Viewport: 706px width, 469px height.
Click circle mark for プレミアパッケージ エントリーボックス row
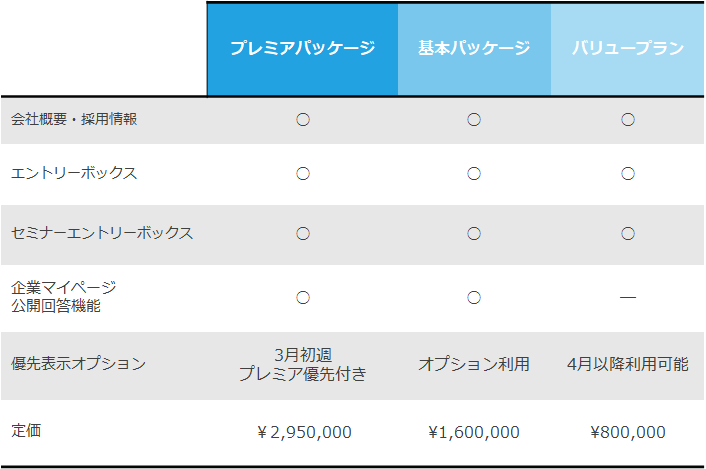coord(303,174)
